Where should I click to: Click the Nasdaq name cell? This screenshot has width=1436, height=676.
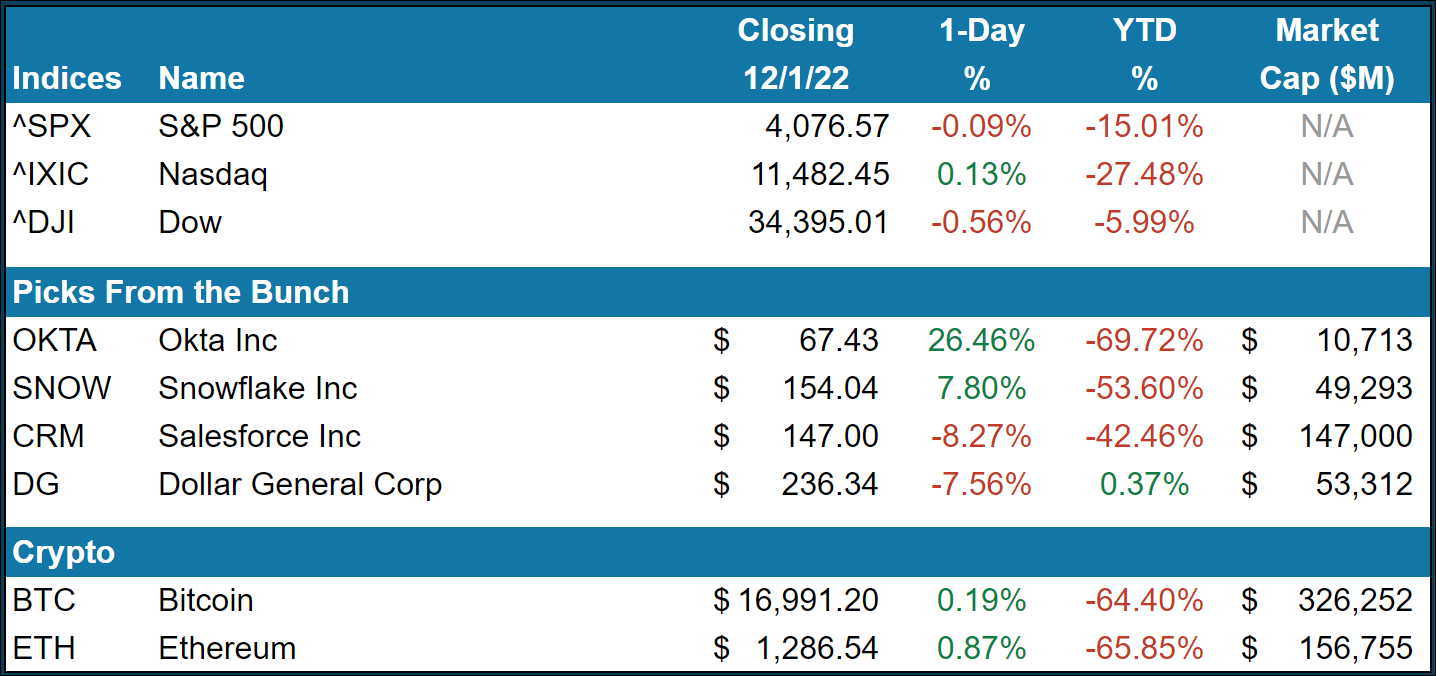coord(213,174)
